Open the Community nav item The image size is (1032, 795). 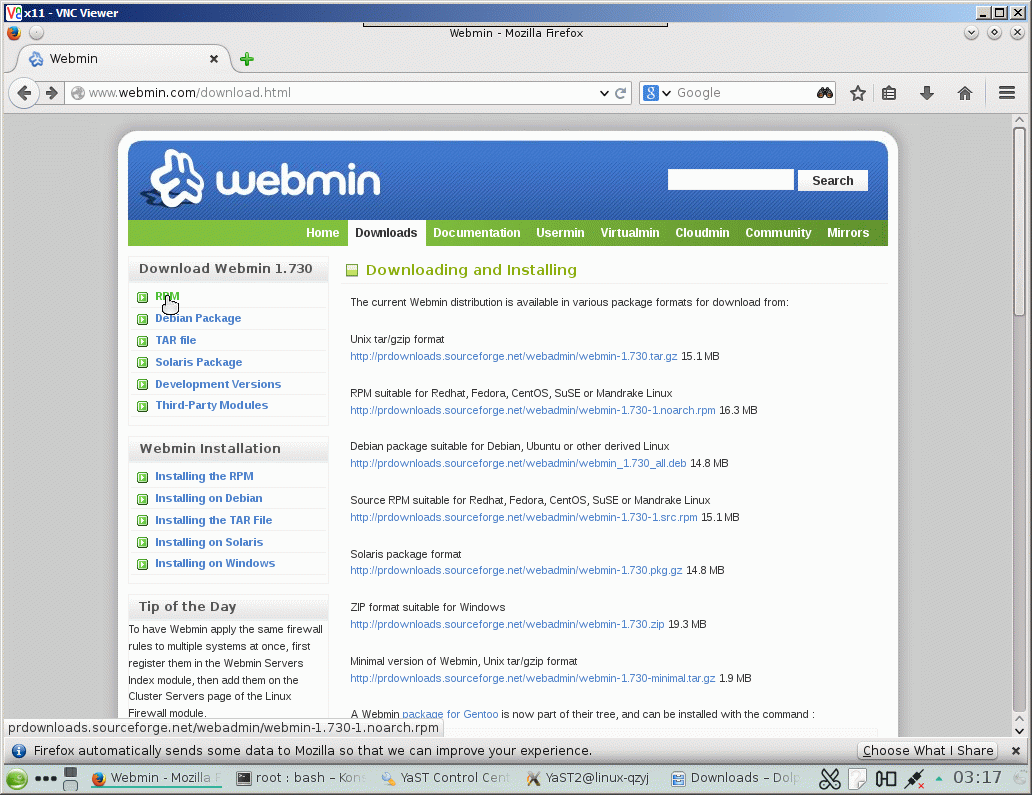coord(778,233)
